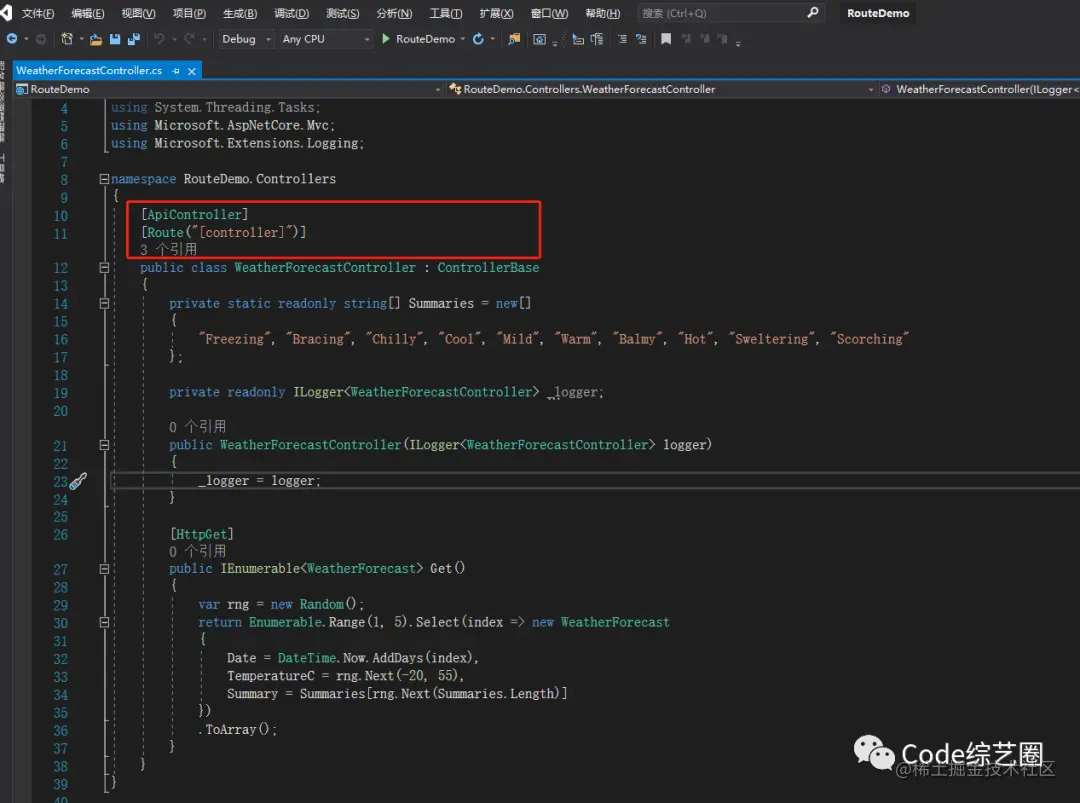
Task: Click the Save All icon
Action: 134,39
